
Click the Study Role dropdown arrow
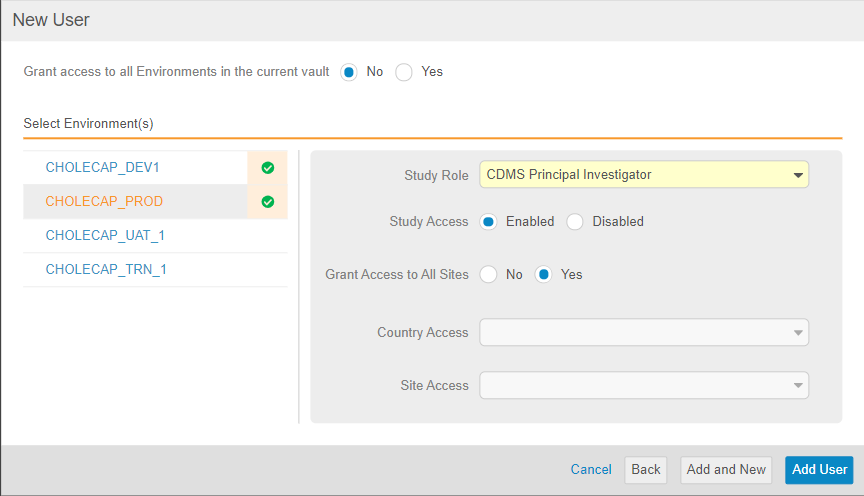click(x=798, y=176)
